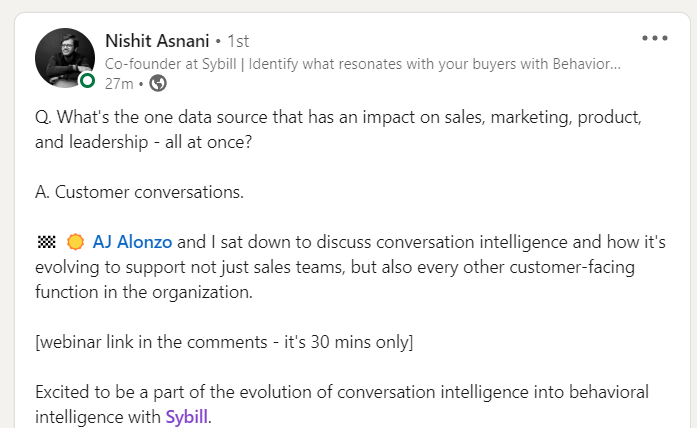Click the green status ring on avatar
Viewport: 697px width, 428px height.
pyautogui.click(x=88, y=80)
